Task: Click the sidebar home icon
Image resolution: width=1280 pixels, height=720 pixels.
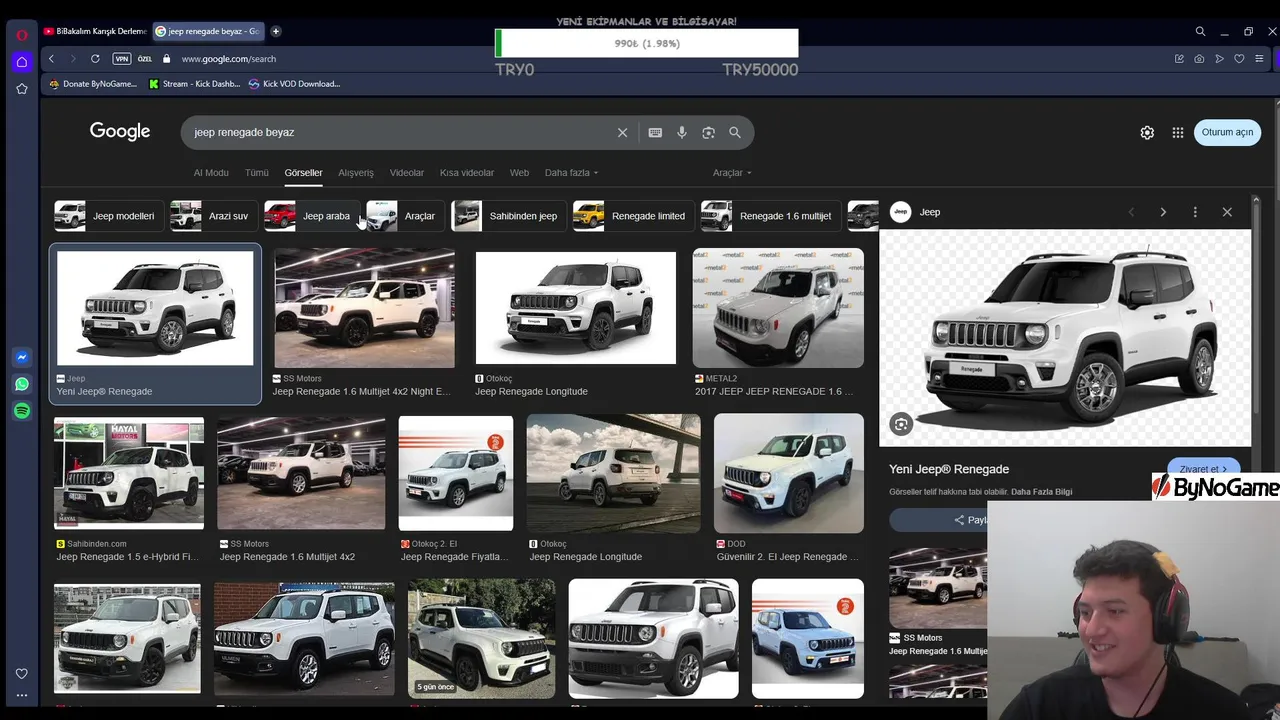Action: pos(21,62)
